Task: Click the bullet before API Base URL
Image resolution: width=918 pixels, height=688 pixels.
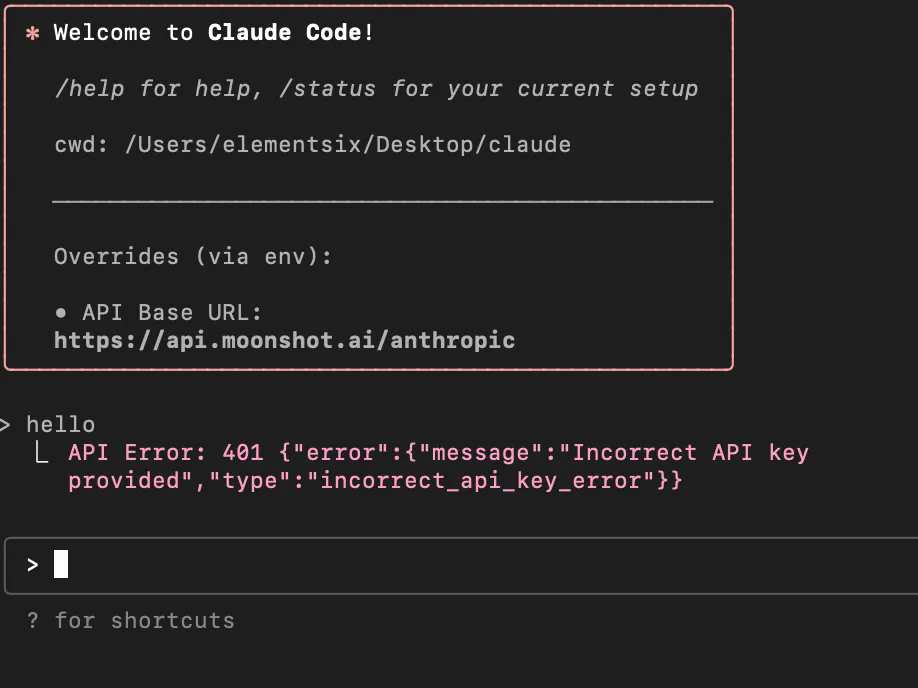Action: 61,313
